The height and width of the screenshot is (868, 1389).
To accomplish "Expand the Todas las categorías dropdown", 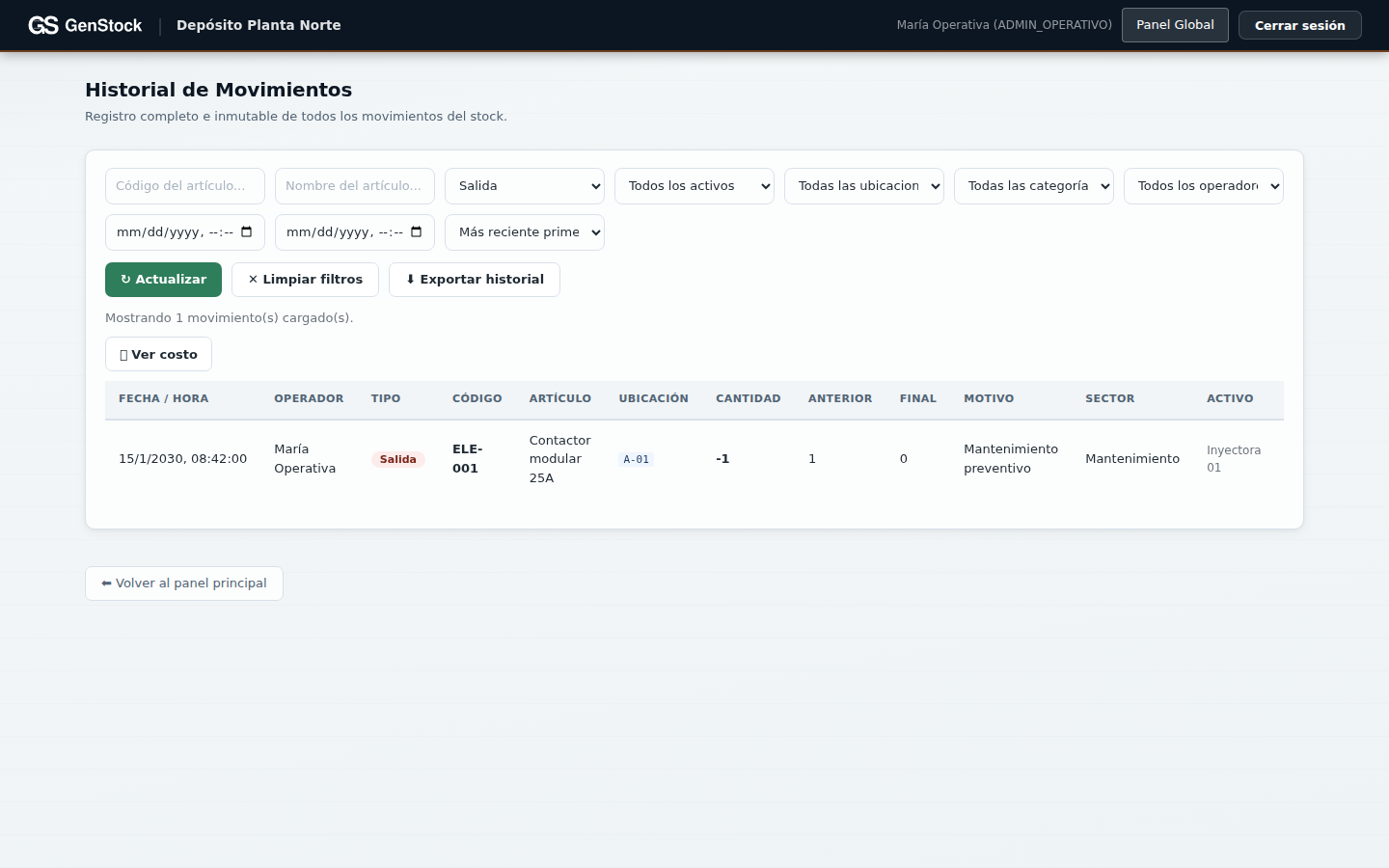I will tap(1034, 186).
